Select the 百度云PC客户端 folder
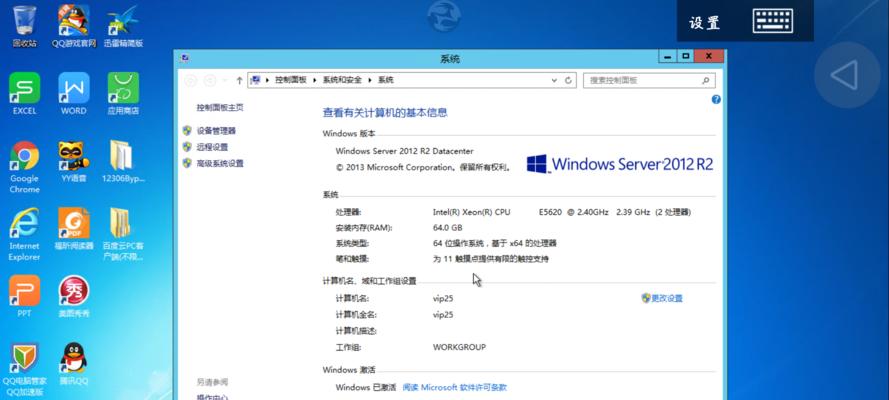Screen dimensions: 889x400 (x=123, y=234)
